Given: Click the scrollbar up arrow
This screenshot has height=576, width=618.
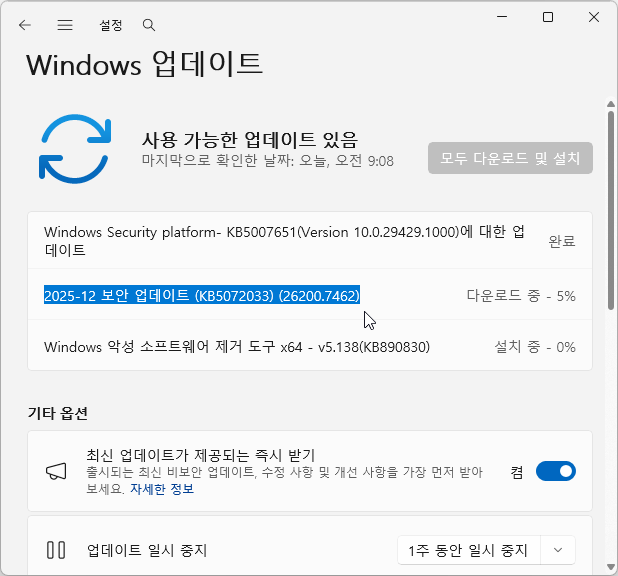Looking at the screenshot, I should point(611,104).
